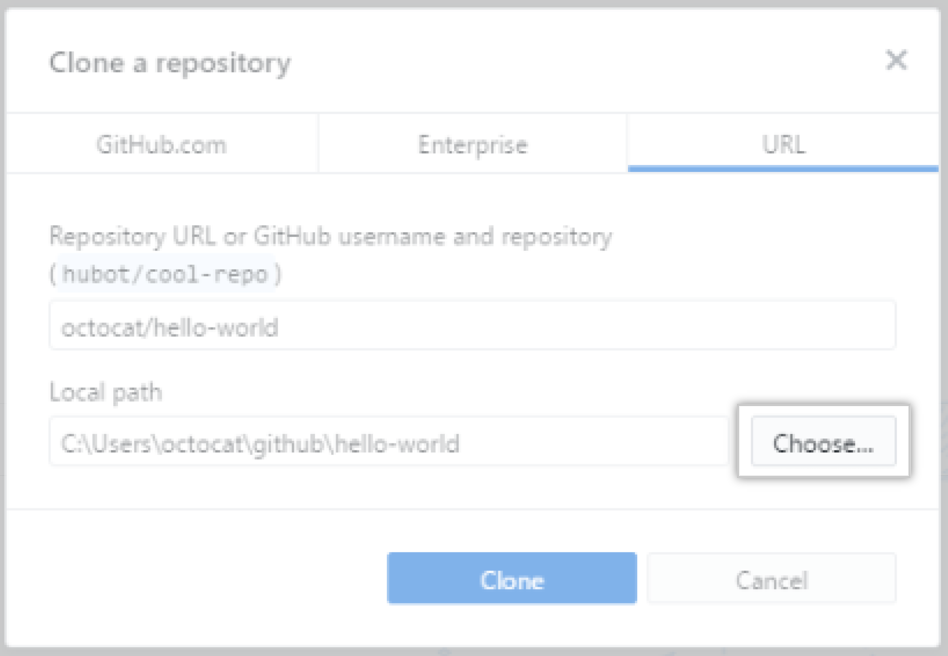Click the 'Local path' label
This screenshot has height=656, width=948.
pos(105,392)
